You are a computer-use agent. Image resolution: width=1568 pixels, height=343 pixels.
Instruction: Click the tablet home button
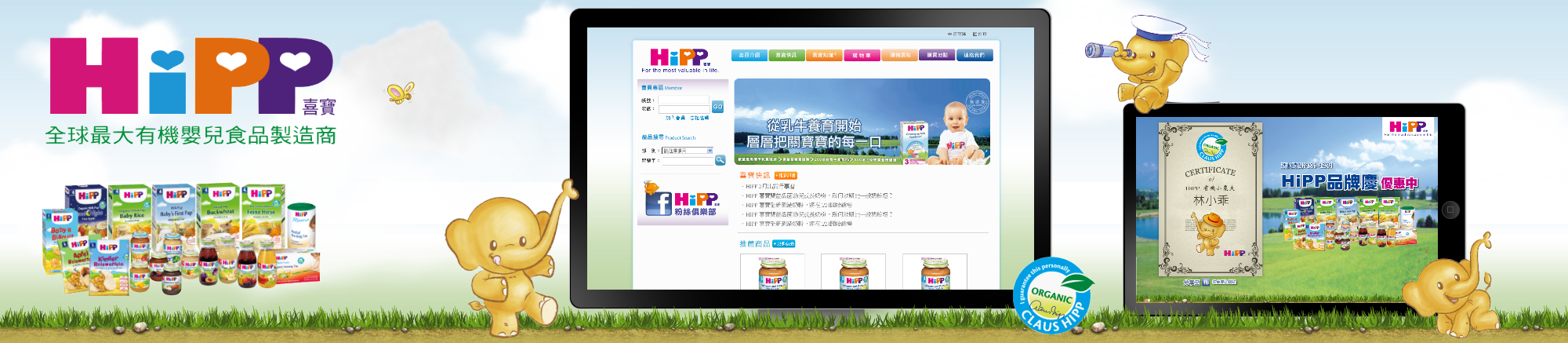pos(1450,210)
